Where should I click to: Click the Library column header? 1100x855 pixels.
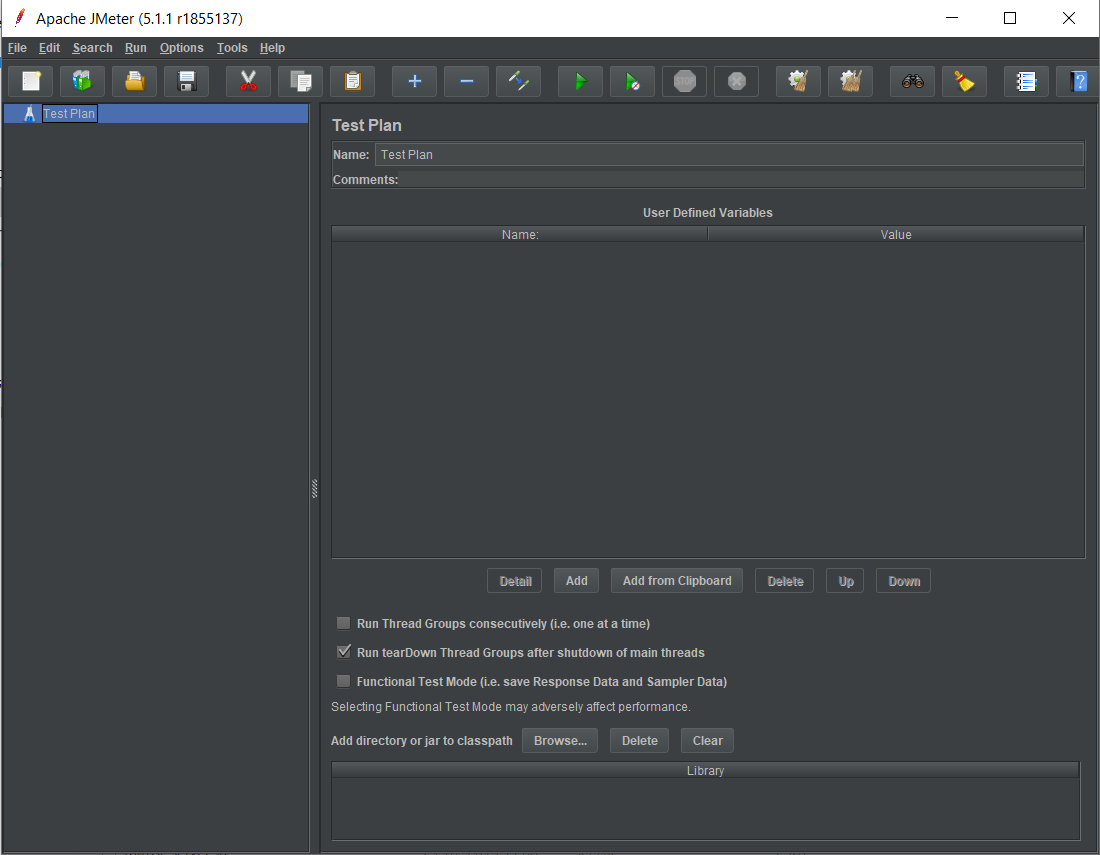705,770
